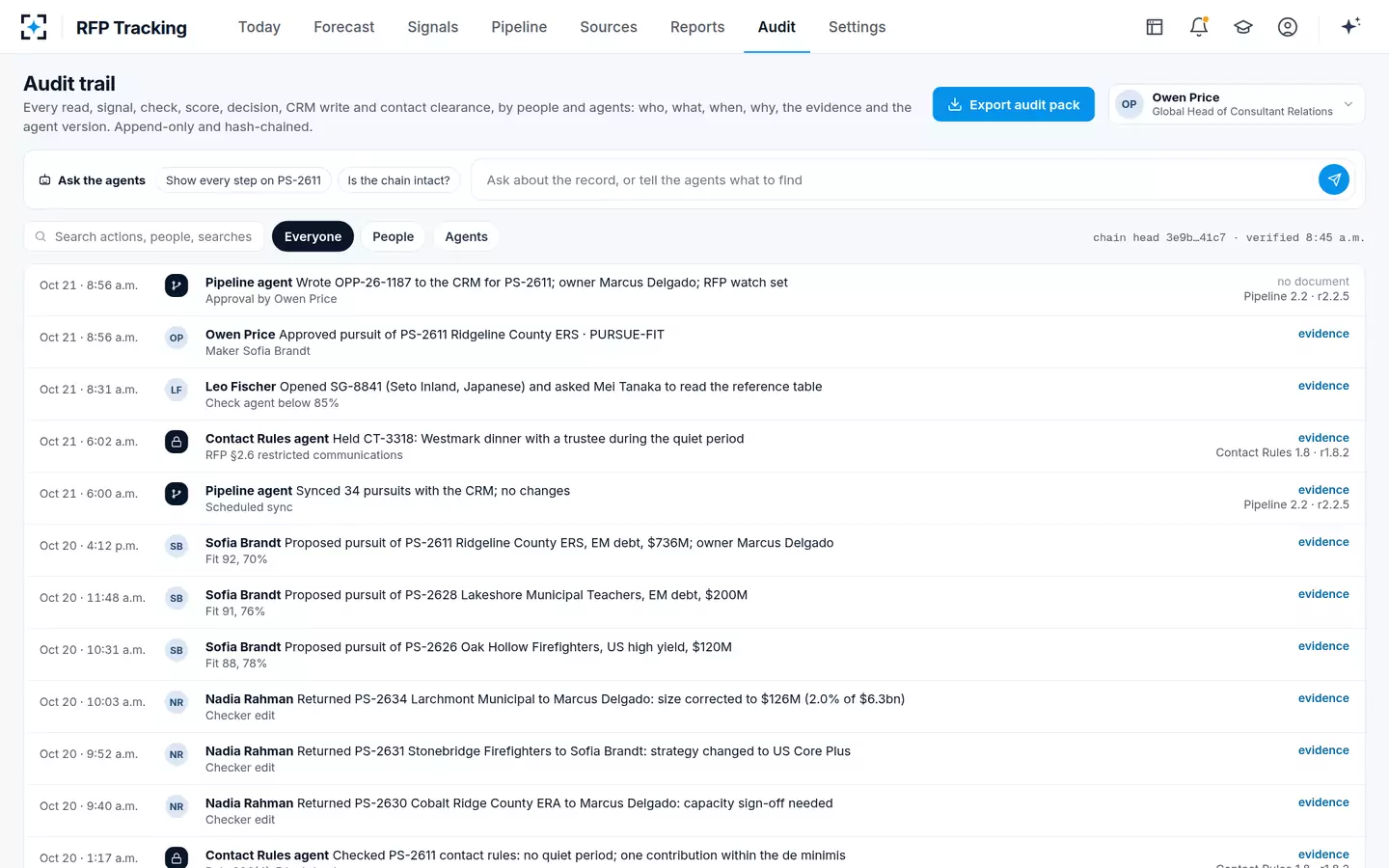Screen dimensions: 1389x868
Task: Open evidence for PS-2634 Larchmont Municipal row
Action: tap(1323, 698)
